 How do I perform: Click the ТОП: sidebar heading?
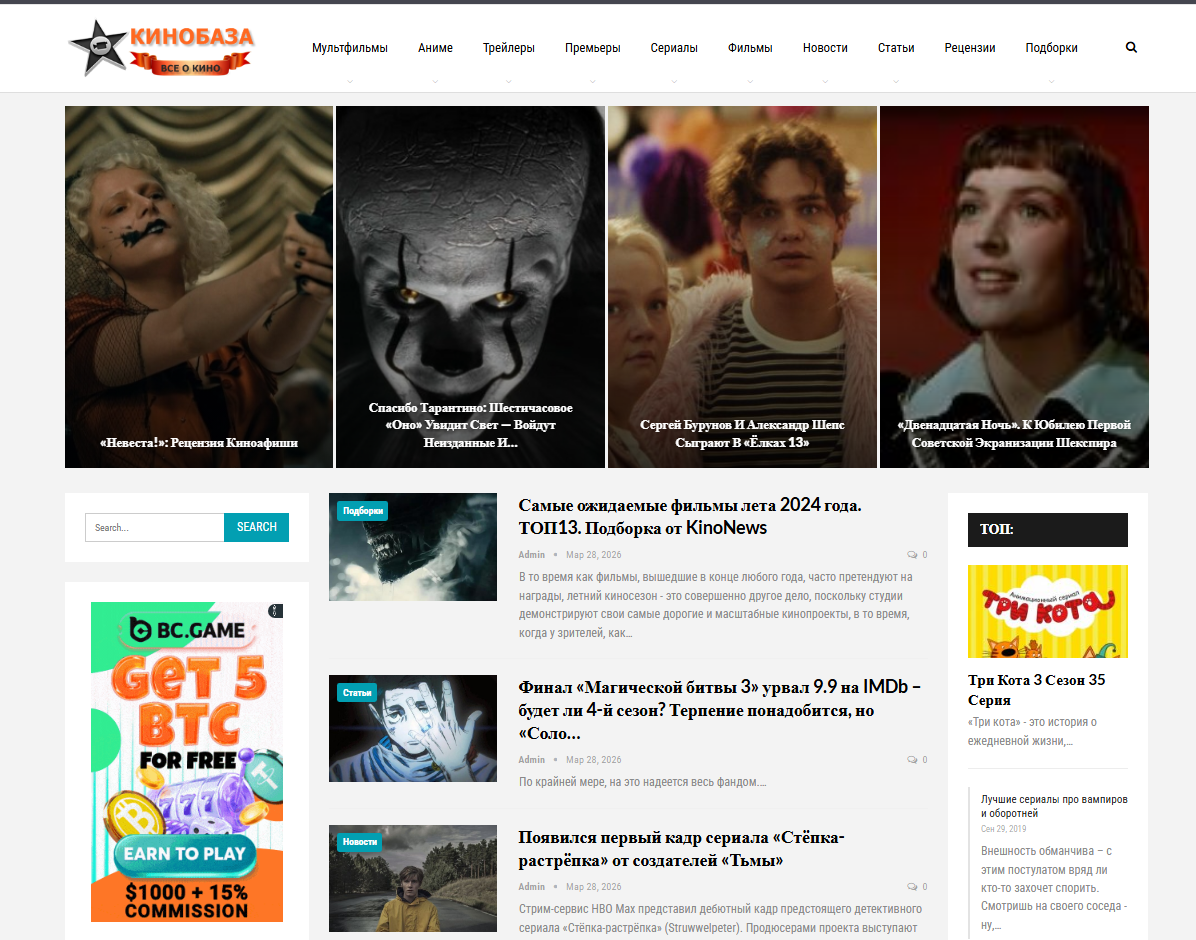point(1047,530)
